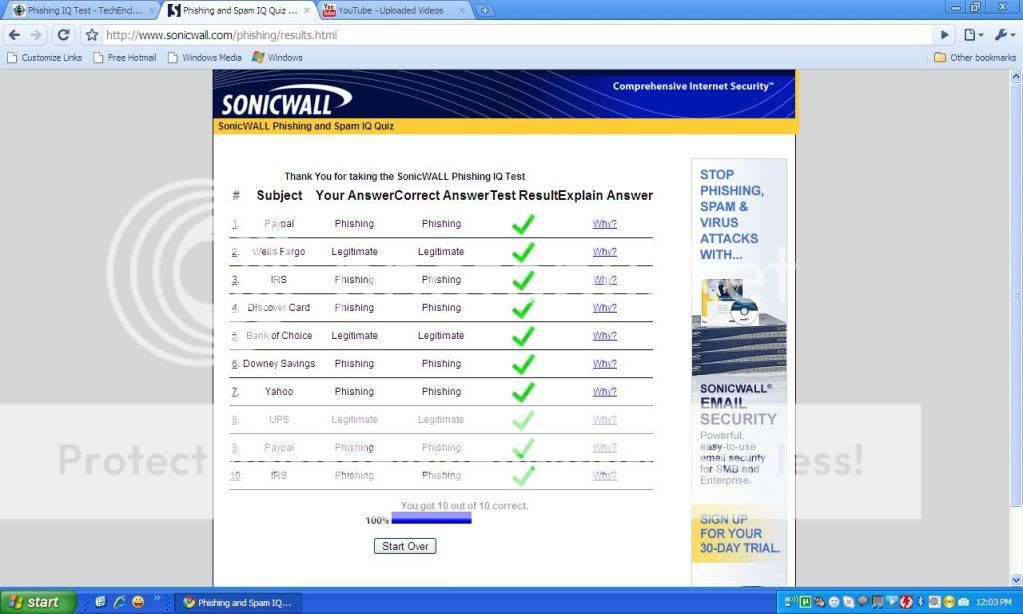
Task: Click the Bluetooth tray icon
Action: point(921,602)
